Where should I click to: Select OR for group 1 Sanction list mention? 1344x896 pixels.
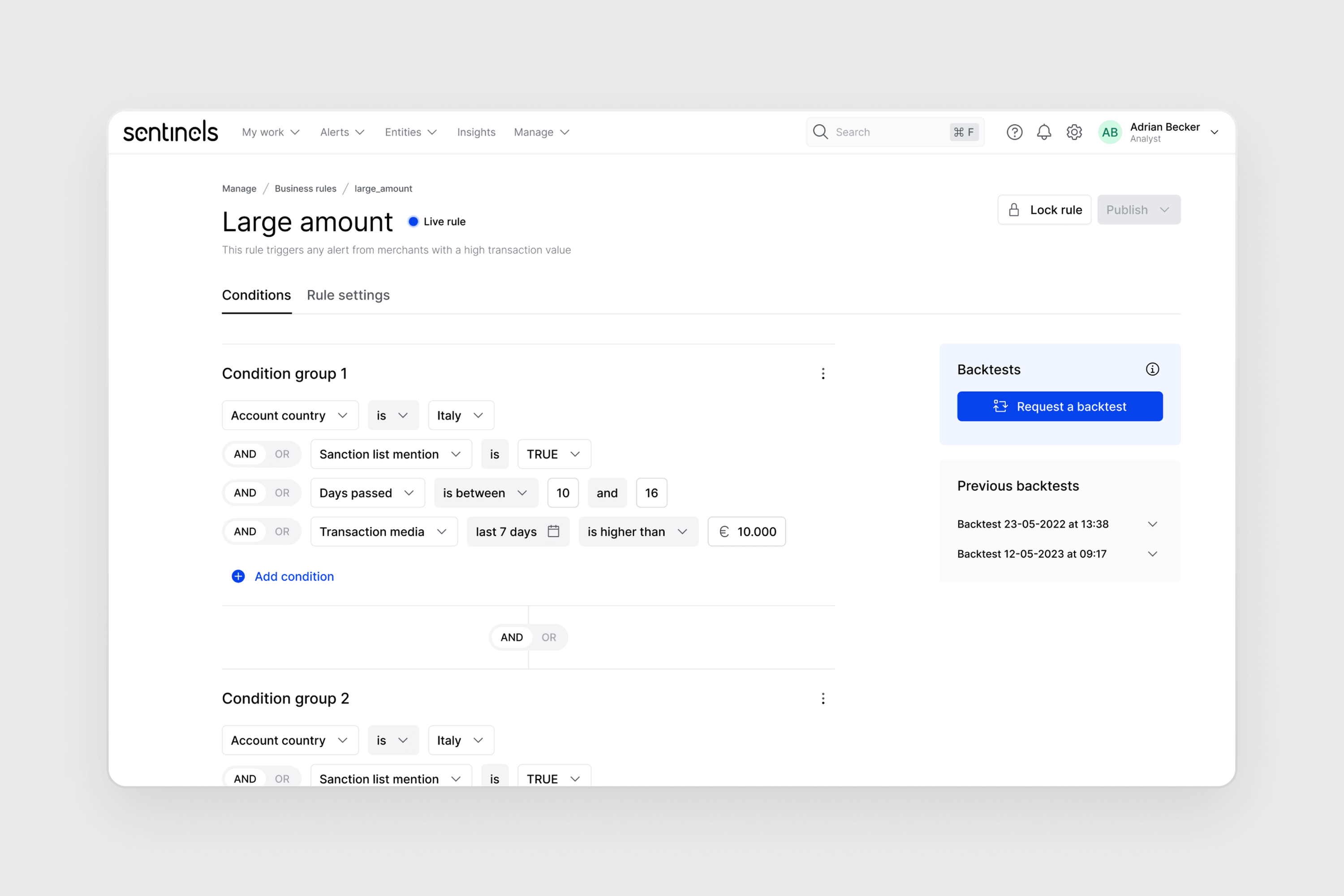282,454
